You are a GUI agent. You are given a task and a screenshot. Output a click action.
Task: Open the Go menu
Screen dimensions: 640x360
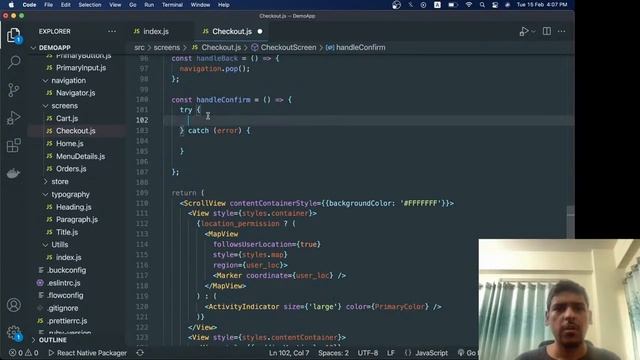coord(133,5)
